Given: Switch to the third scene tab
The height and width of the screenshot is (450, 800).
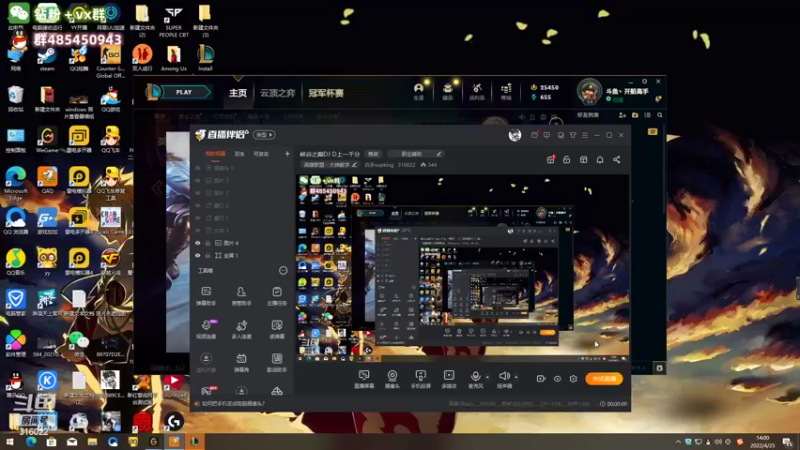Looking at the screenshot, I should click(x=261, y=154).
